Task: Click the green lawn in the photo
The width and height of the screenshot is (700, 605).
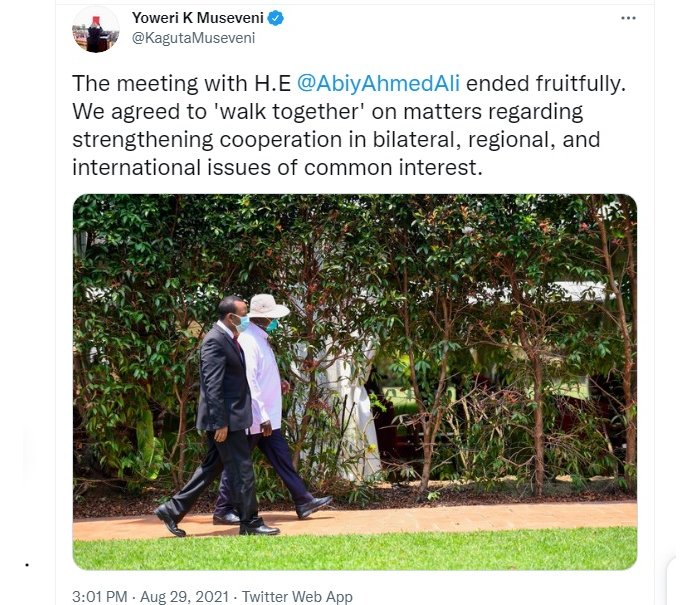Action: pyautogui.click(x=355, y=548)
